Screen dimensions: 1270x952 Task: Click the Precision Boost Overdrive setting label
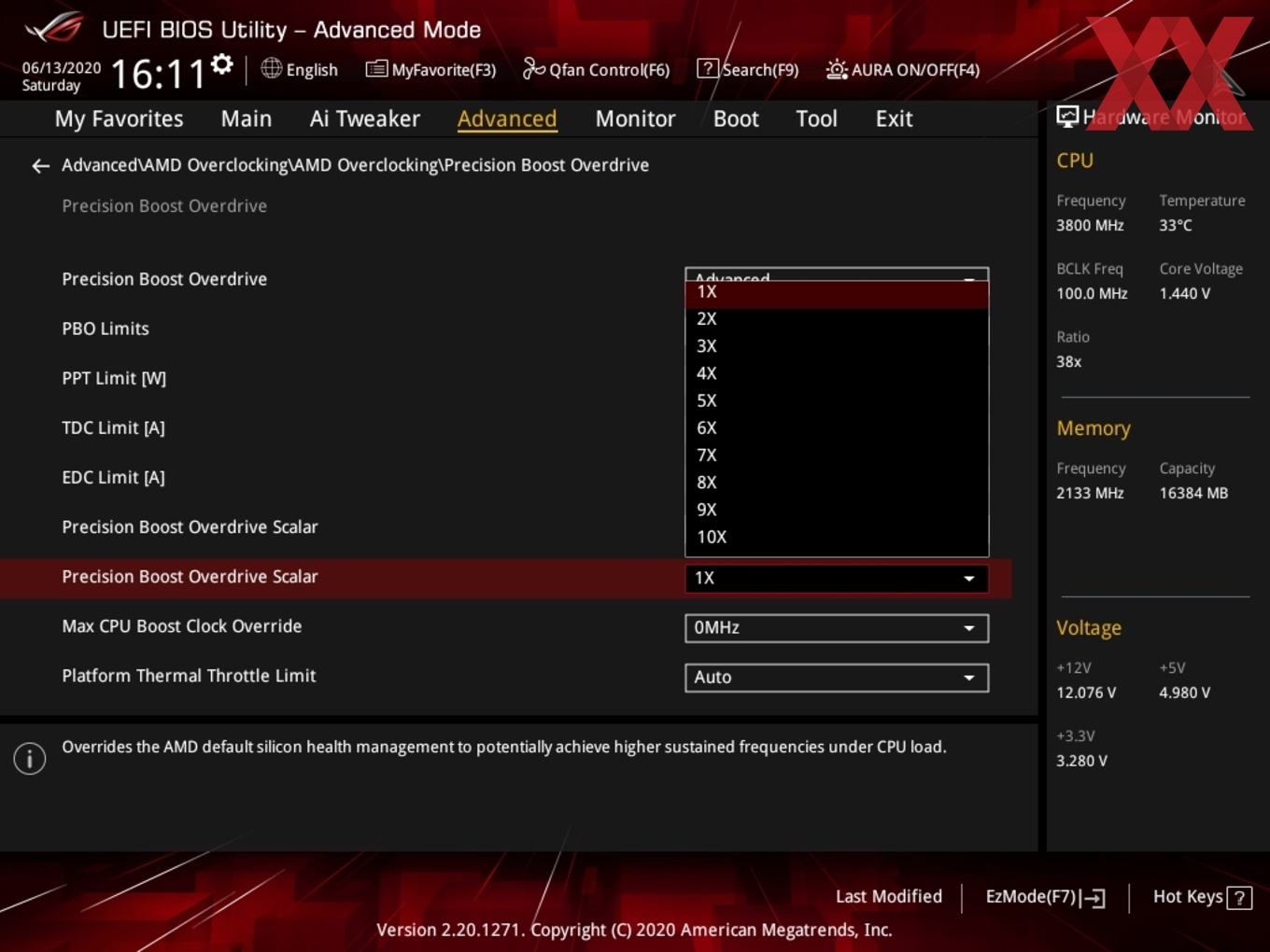pyautogui.click(x=164, y=279)
